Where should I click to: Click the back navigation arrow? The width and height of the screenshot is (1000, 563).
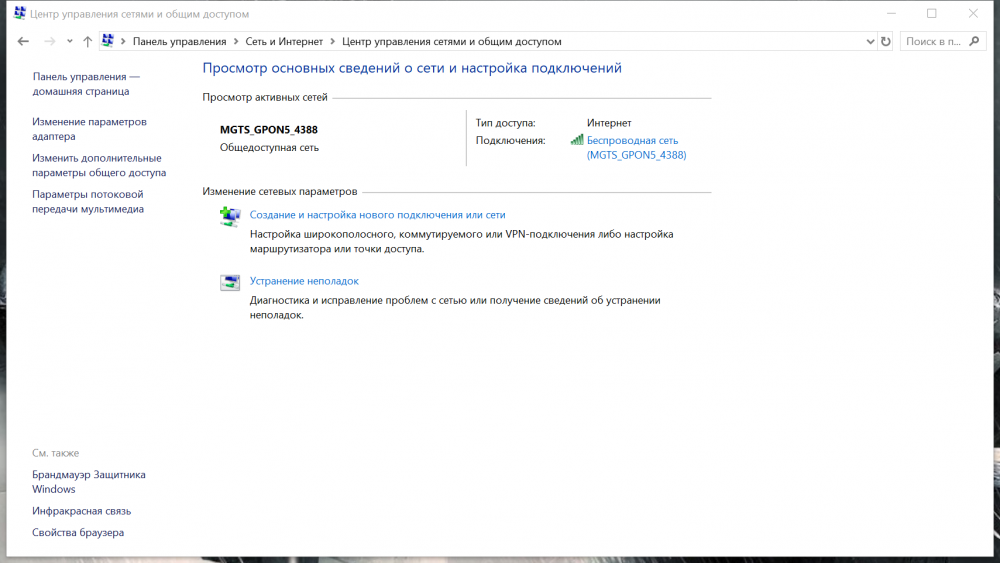point(24,41)
